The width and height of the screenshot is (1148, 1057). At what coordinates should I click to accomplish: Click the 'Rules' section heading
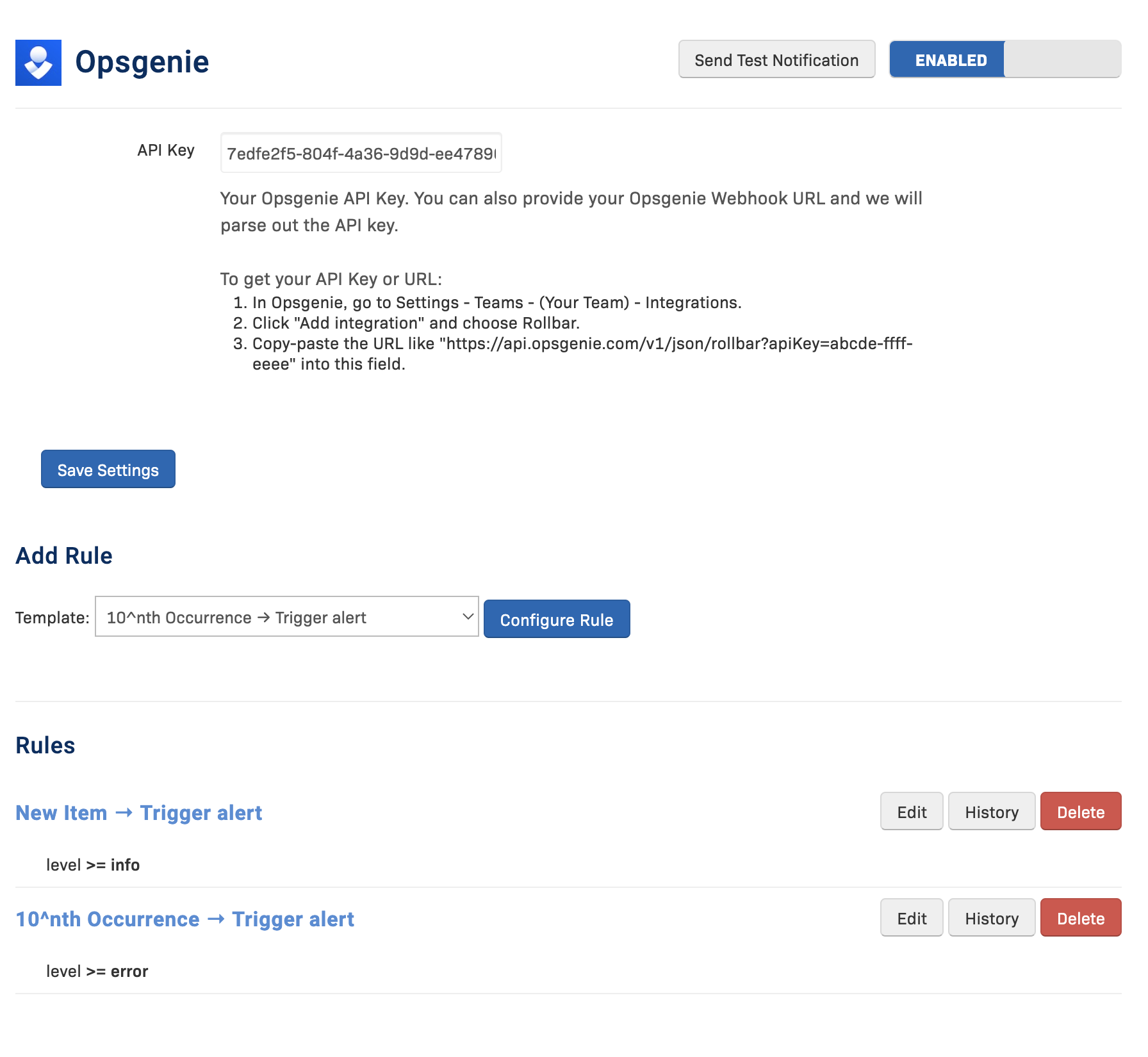[x=45, y=745]
